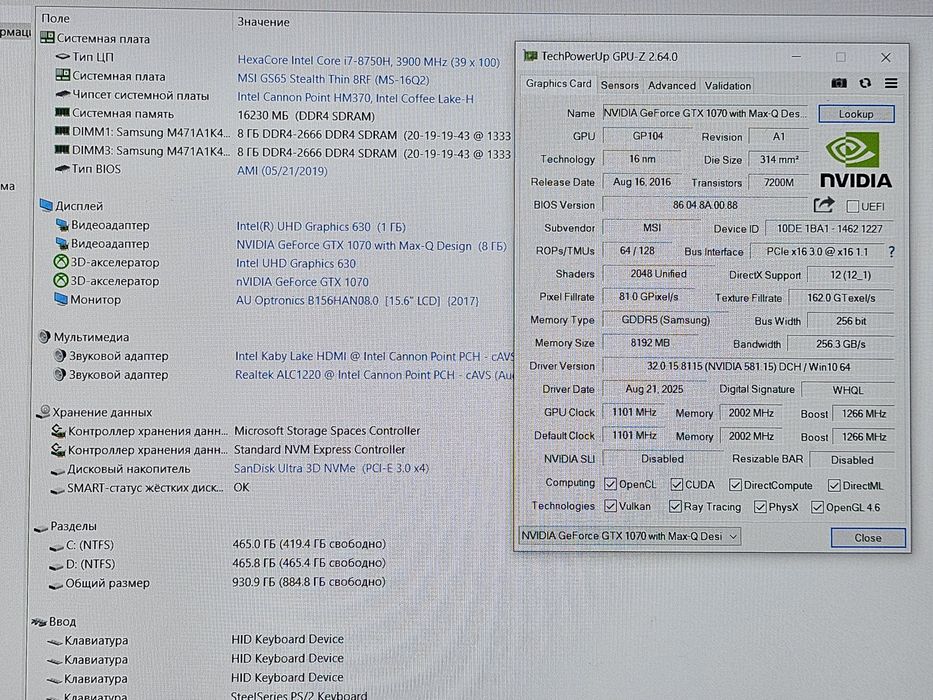
Task: Click the DIMM1 memory module icon
Action: (62, 131)
